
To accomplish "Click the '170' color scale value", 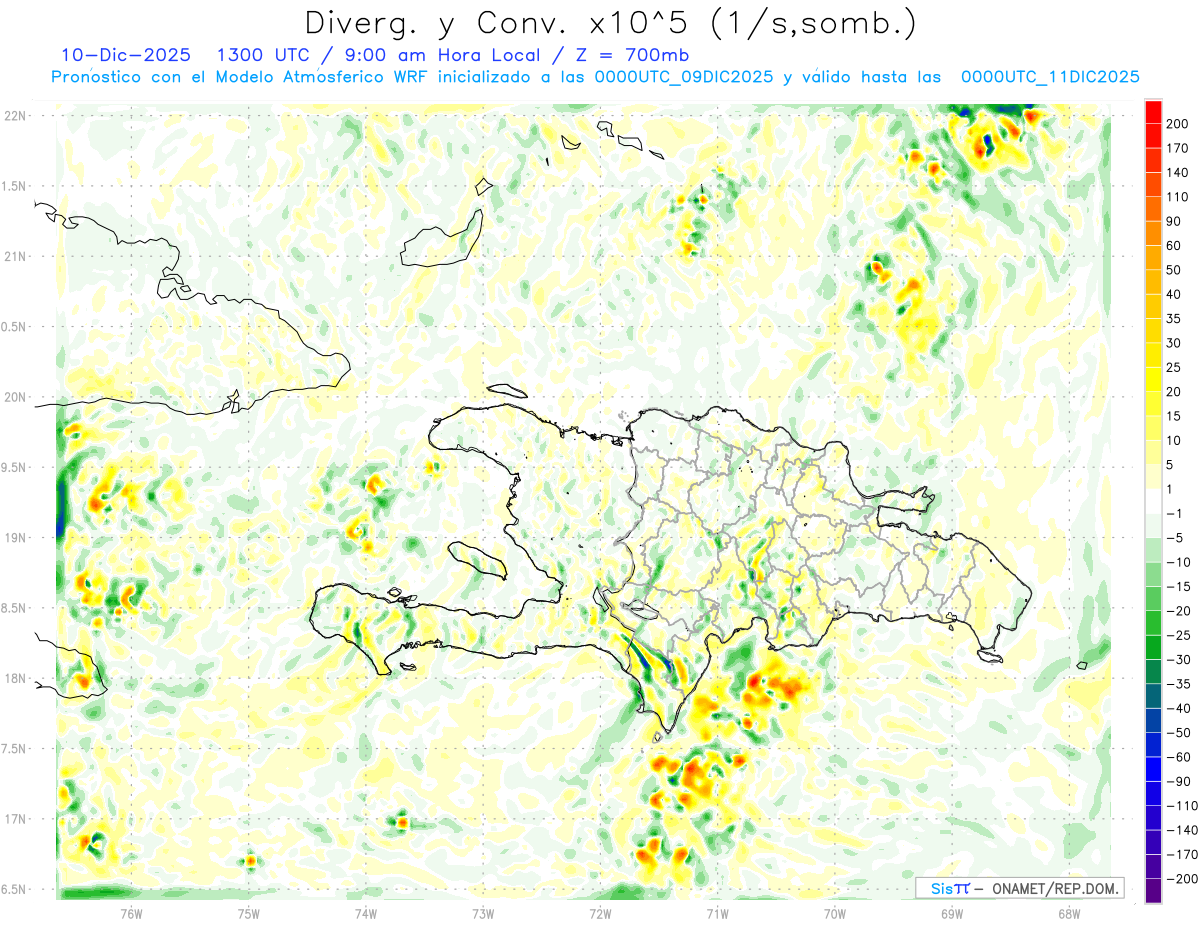I will [1179, 148].
